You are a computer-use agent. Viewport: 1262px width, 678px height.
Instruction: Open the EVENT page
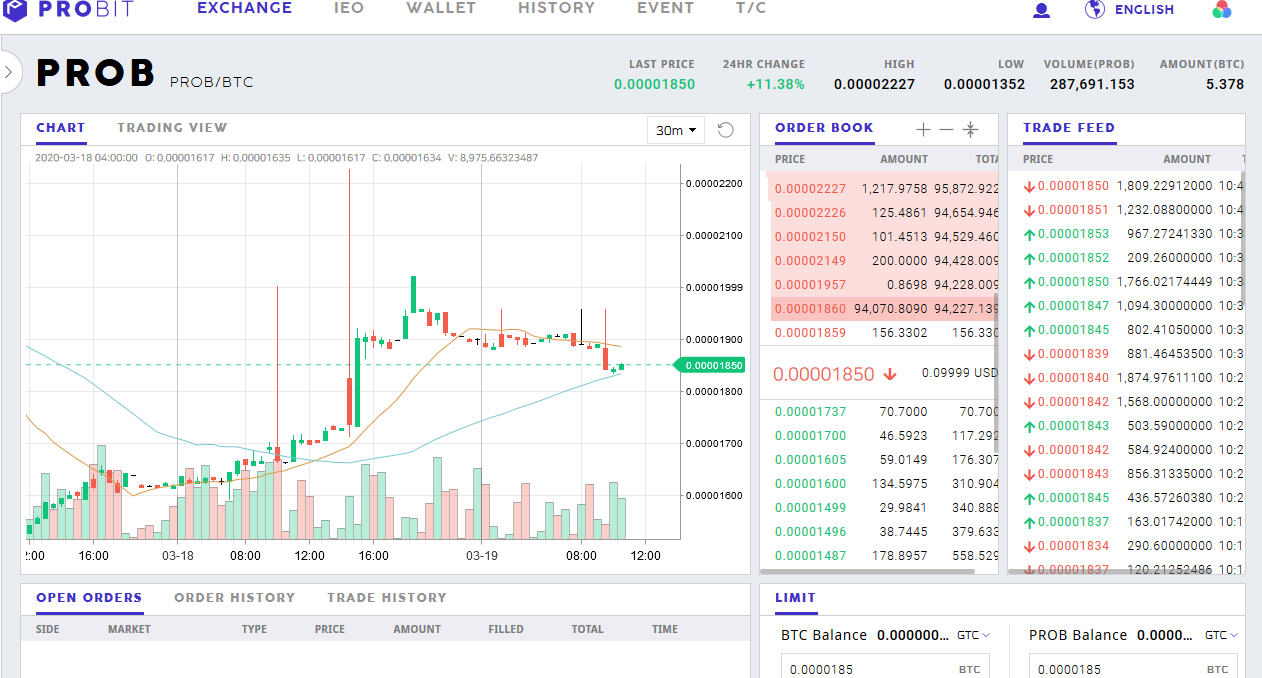pos(665,8)
